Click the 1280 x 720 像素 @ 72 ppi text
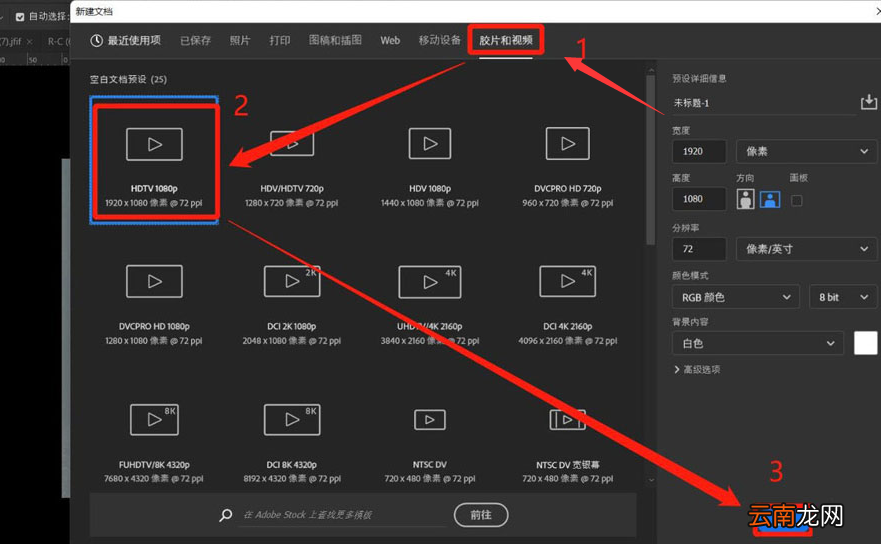The height and width of the screenshot is (544, 881). click(x=292, y=203)
